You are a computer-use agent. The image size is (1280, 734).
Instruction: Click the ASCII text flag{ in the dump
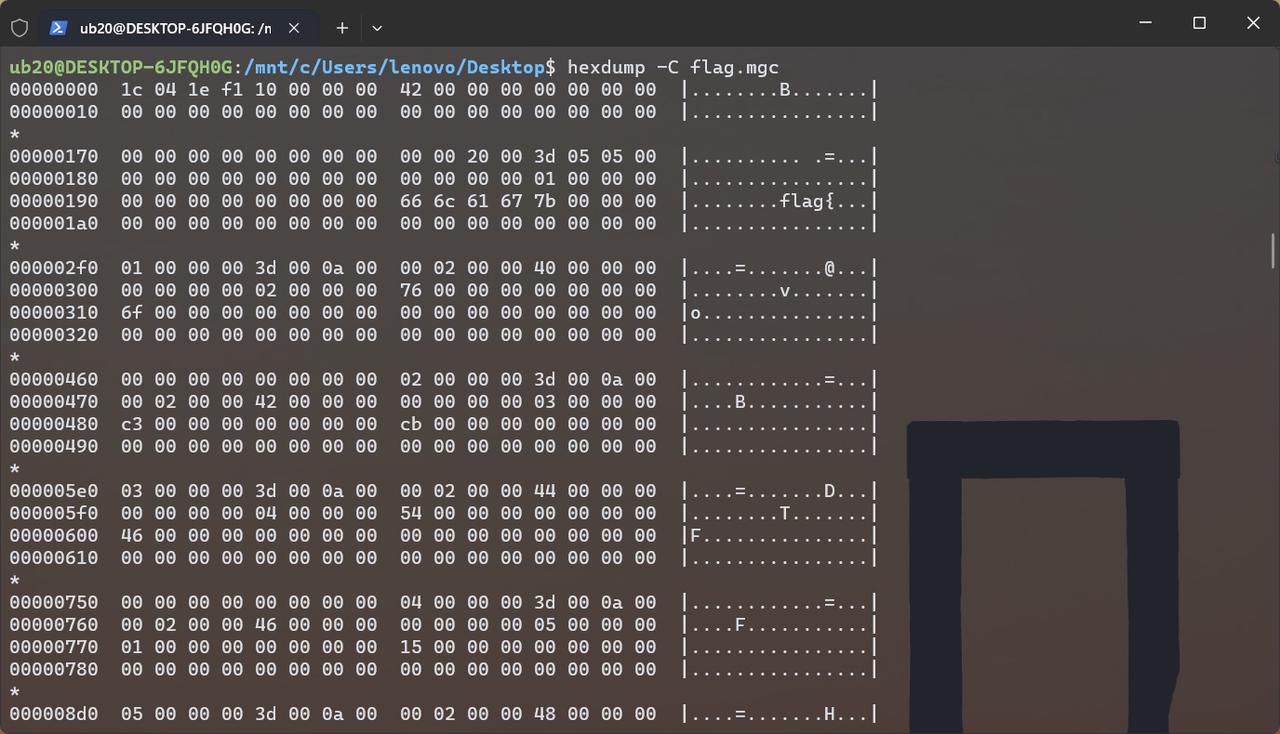click(x=807, y=201)
